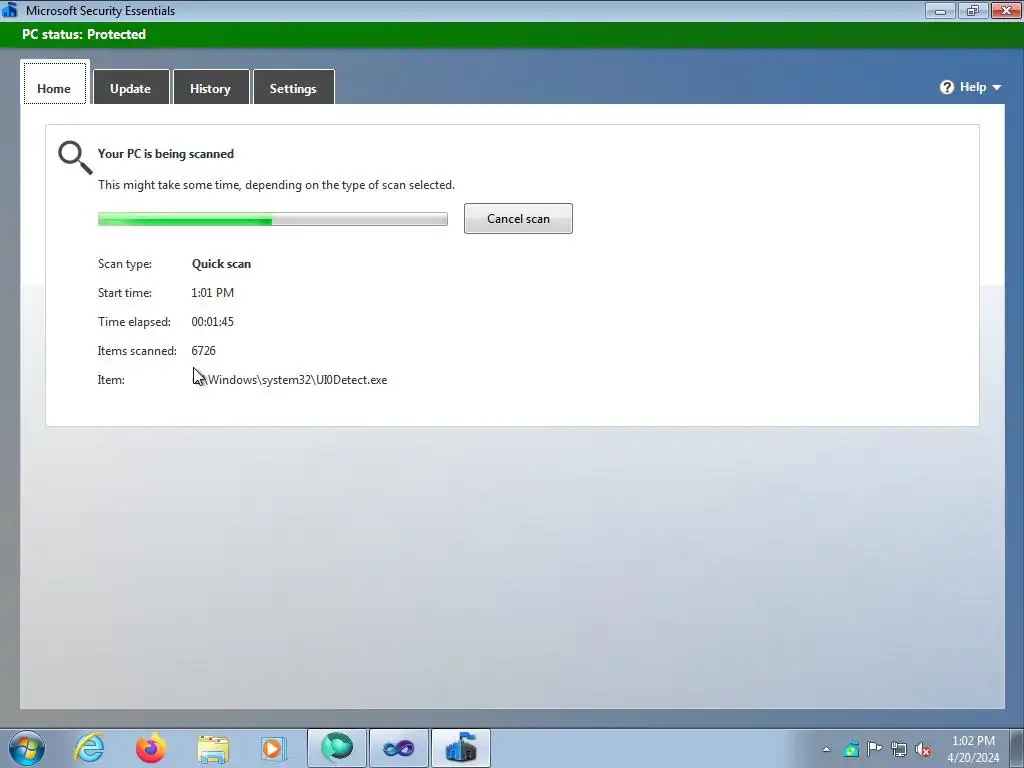Click the scan progress bar
Screen dimensions: 1024x768
click(273, 219)
